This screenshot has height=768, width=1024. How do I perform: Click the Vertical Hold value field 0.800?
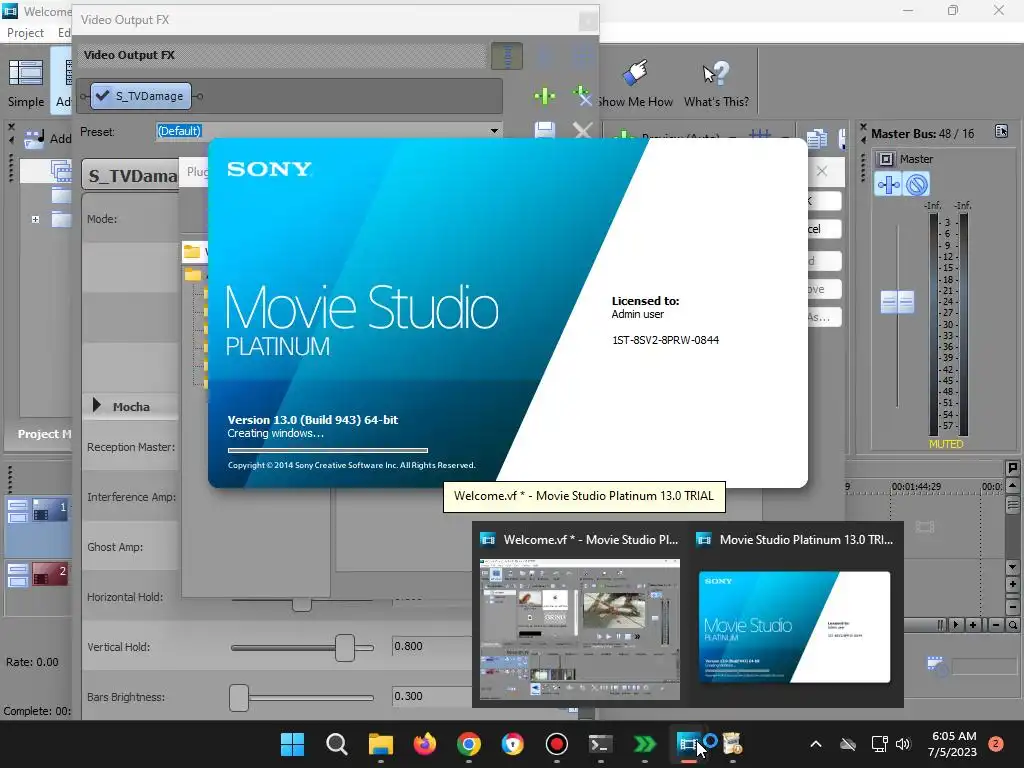click(431, 647)
